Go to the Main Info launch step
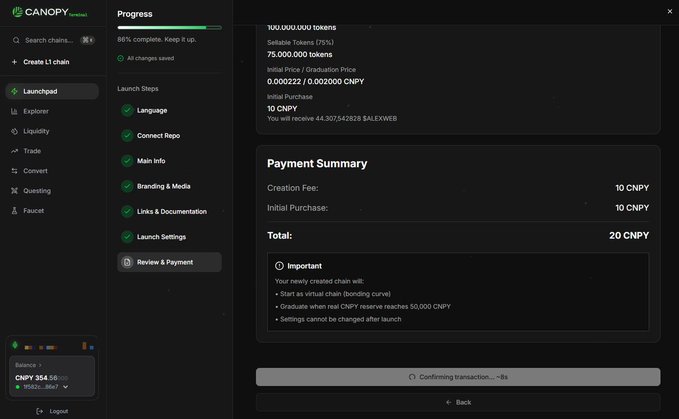 pos(169,161)
